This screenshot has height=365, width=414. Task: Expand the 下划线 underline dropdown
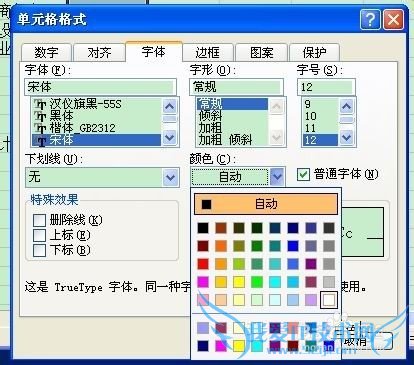pyautogui.click(x=170, y=177)
